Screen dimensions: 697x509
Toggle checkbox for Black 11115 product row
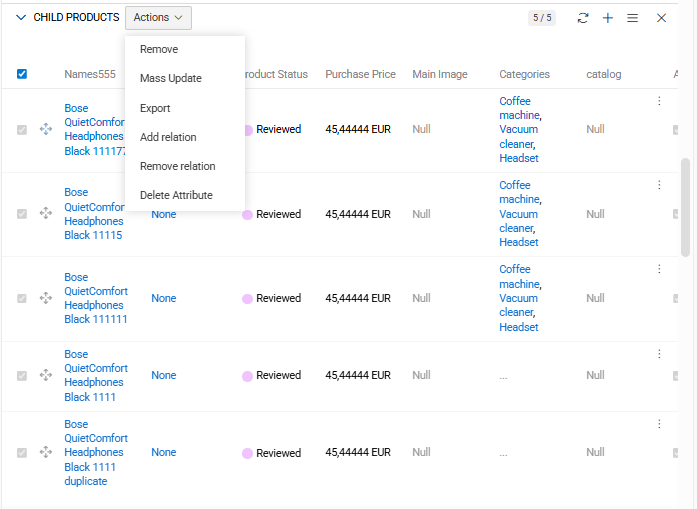click(x=22, y=214)
